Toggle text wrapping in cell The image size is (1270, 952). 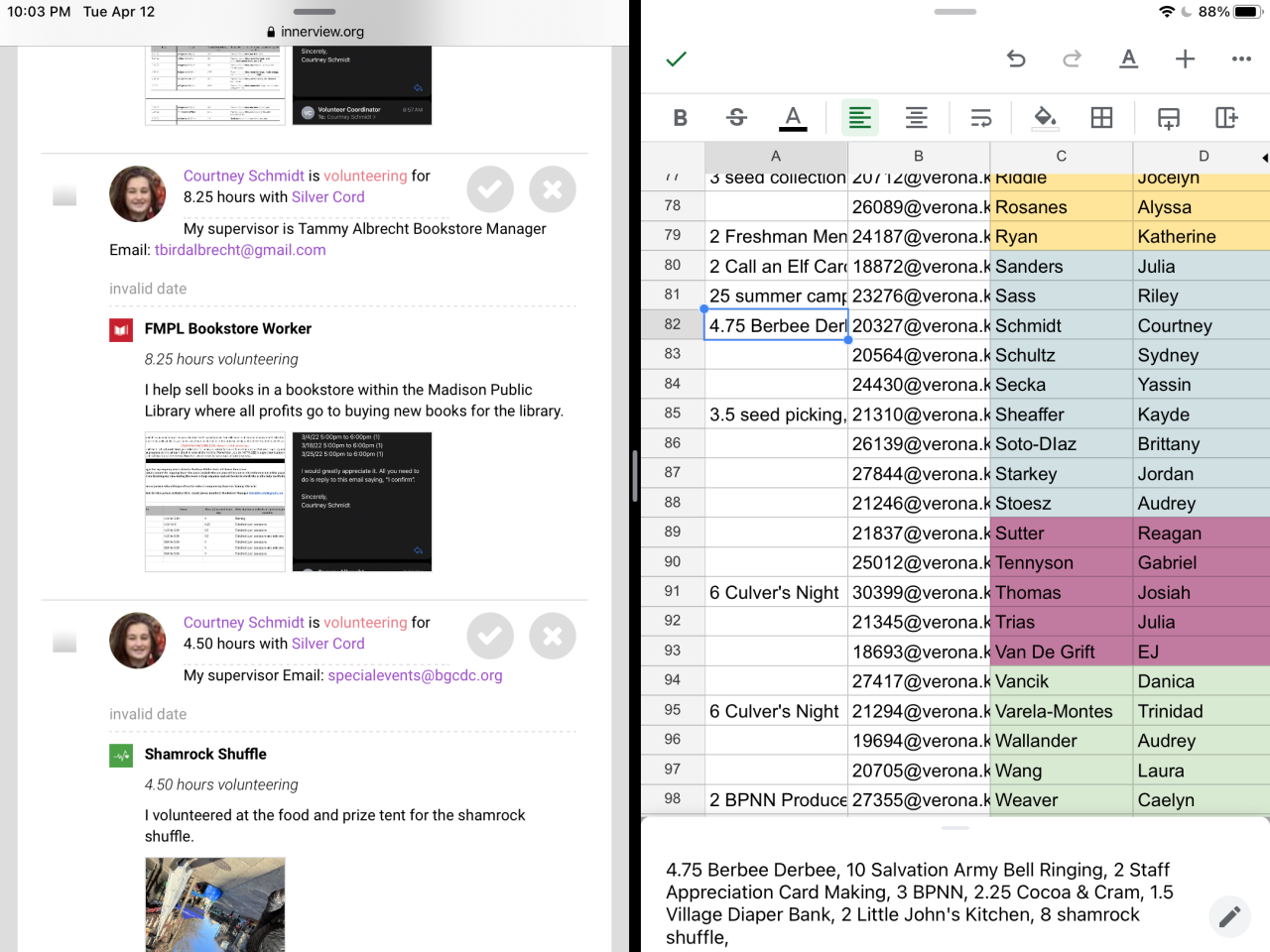tap(981, 118)
